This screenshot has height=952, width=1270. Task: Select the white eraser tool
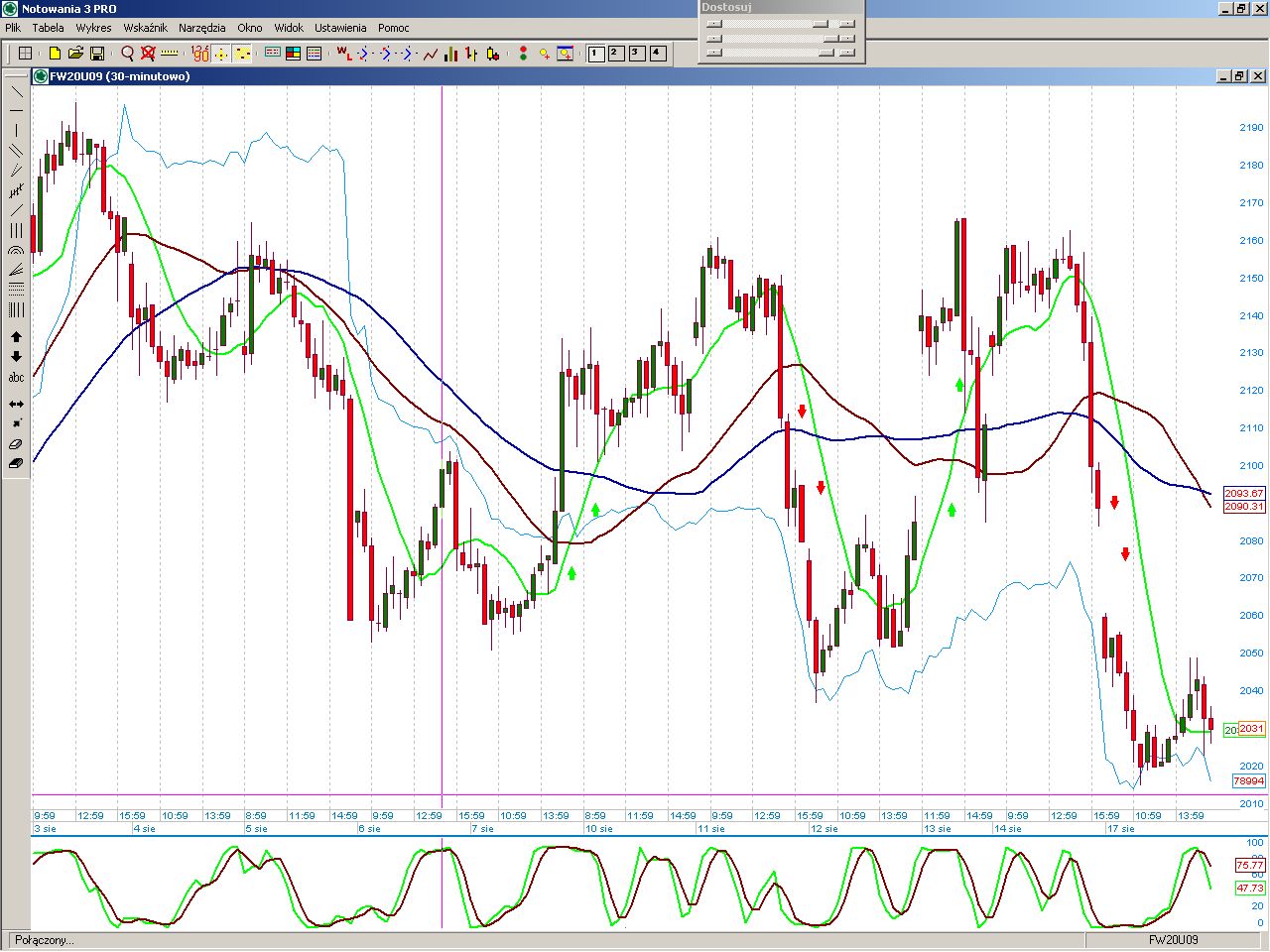[17, 444]
